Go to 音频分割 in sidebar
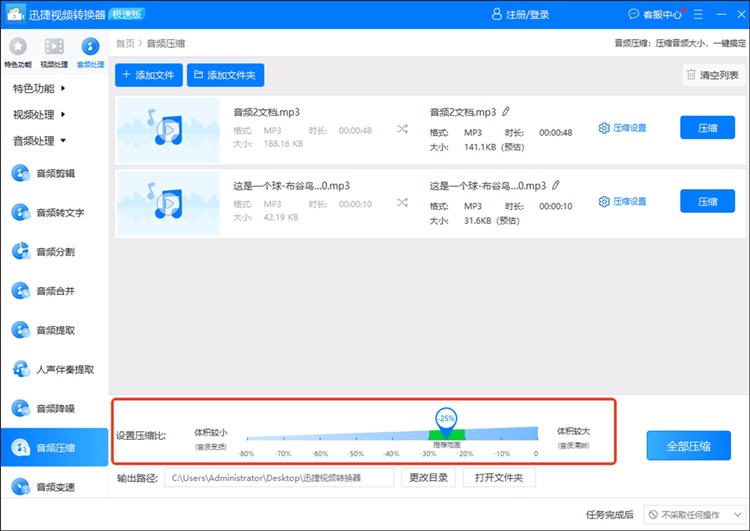 [55, 252]
